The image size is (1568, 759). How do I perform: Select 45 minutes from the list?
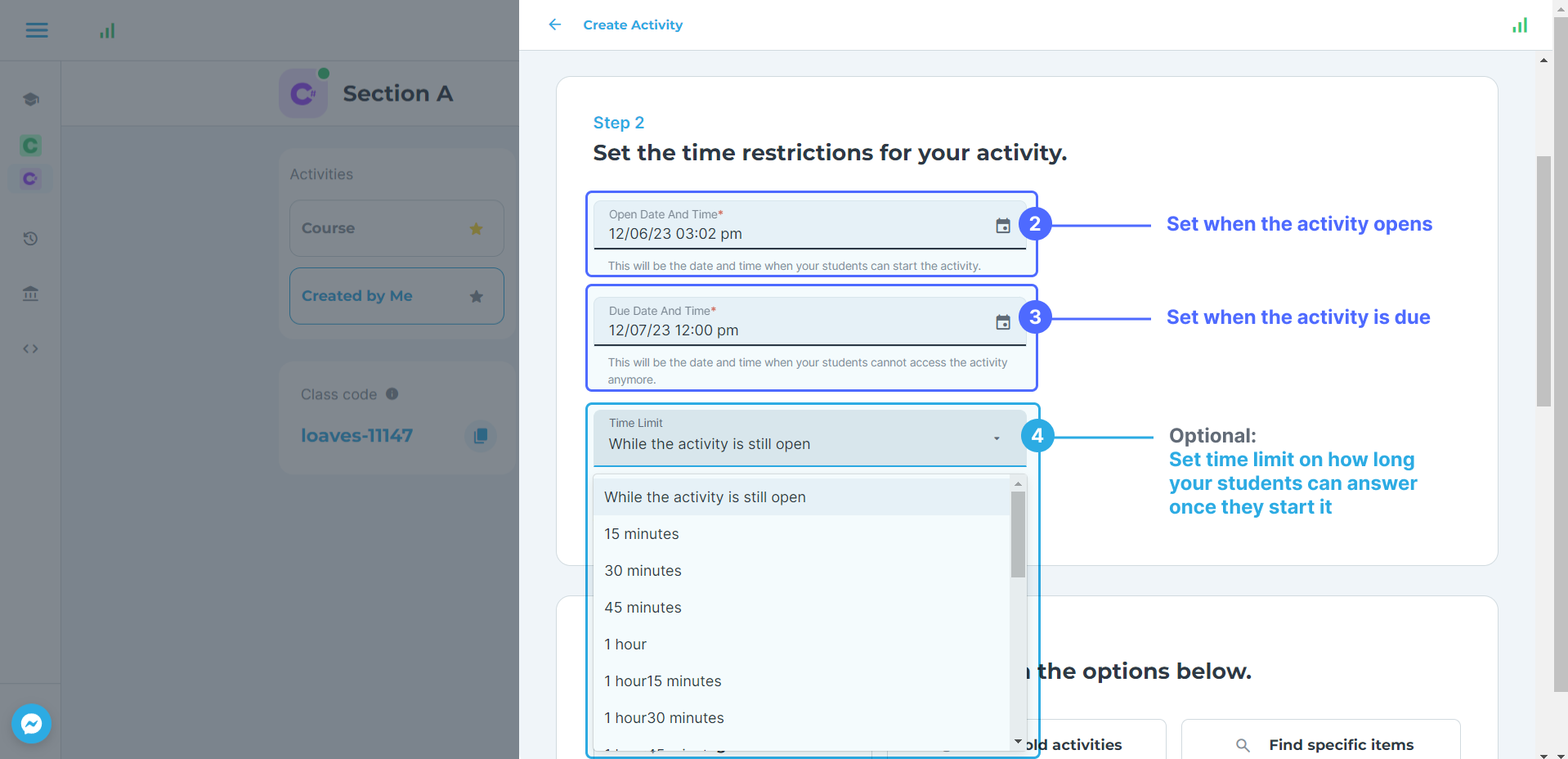[643, 608]
